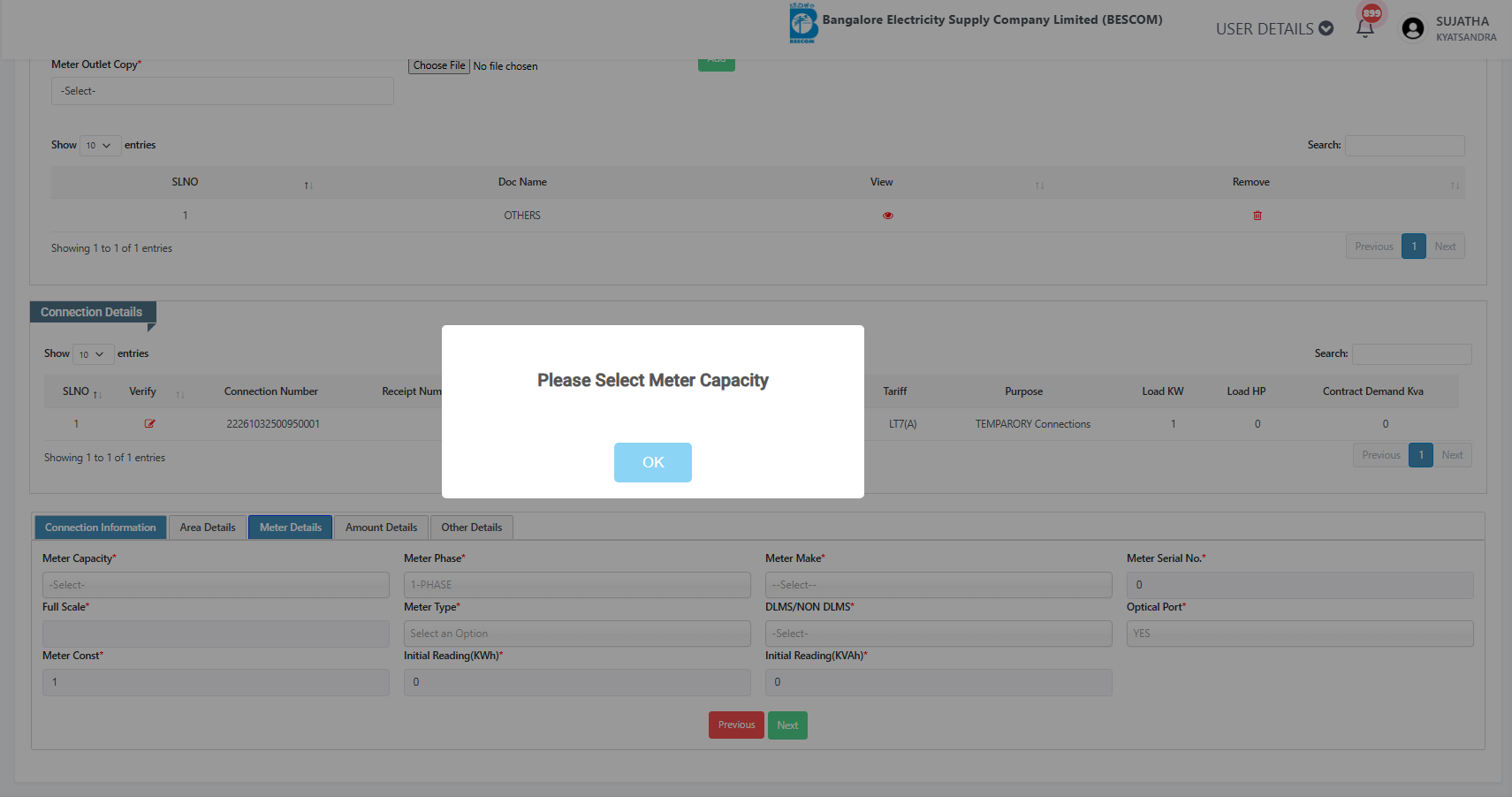View the OTHERS document eye icon
Viewport: 1512px width, 797px height.
887,216
